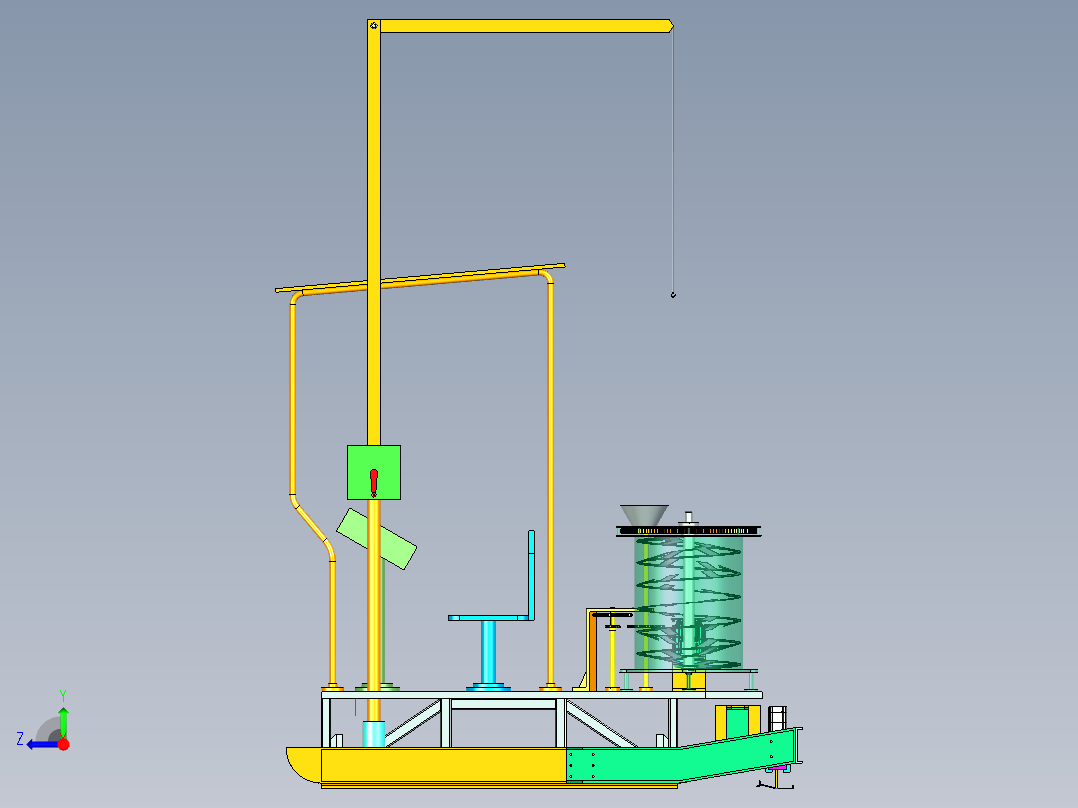Image resolution: width=1078 pixels, height=808 pixels.
Task: Pick the horizontal yellow crane boom
Action: point(527,26)
